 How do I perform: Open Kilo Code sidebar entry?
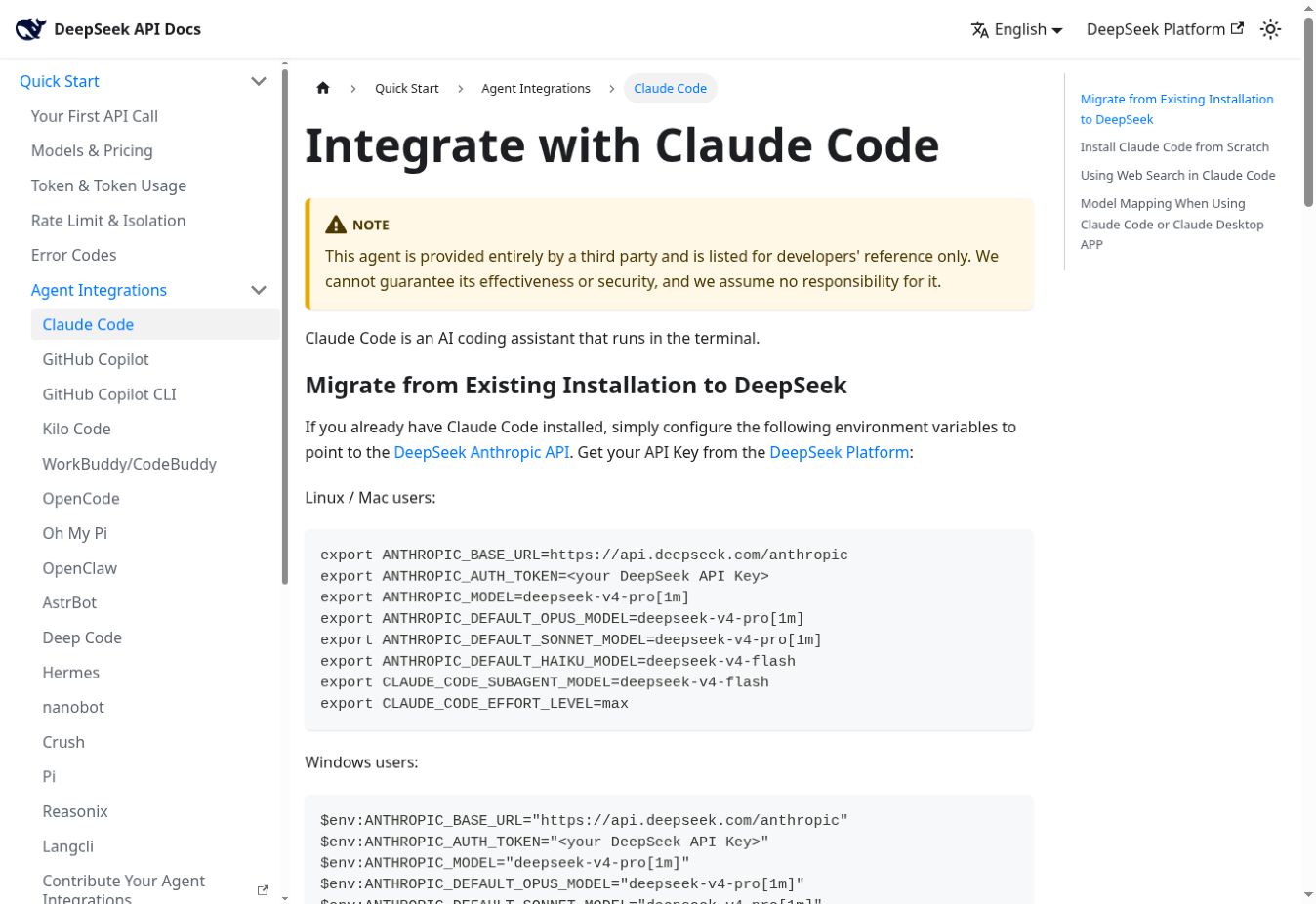coord(76,429)
